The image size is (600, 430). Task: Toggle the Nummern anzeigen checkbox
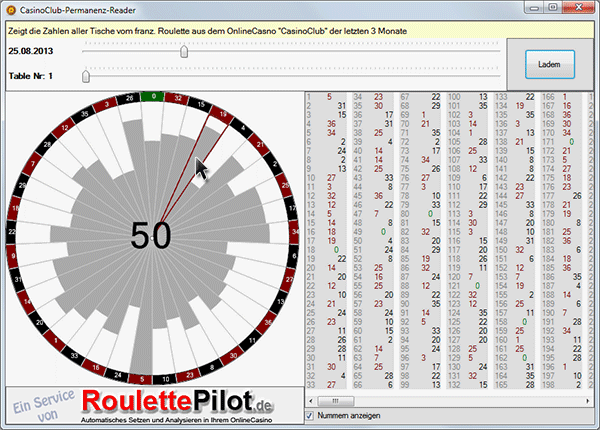(x=310, y=415)
